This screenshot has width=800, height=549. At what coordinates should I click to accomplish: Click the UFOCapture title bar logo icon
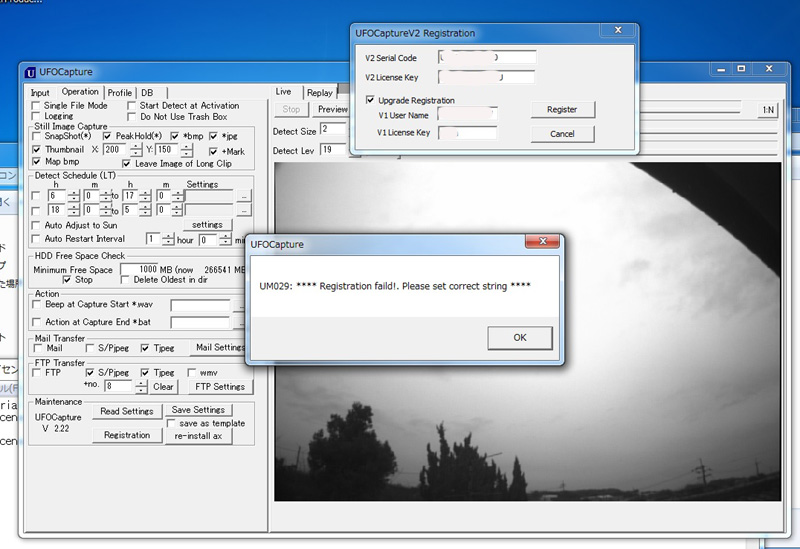pos(31,71)
